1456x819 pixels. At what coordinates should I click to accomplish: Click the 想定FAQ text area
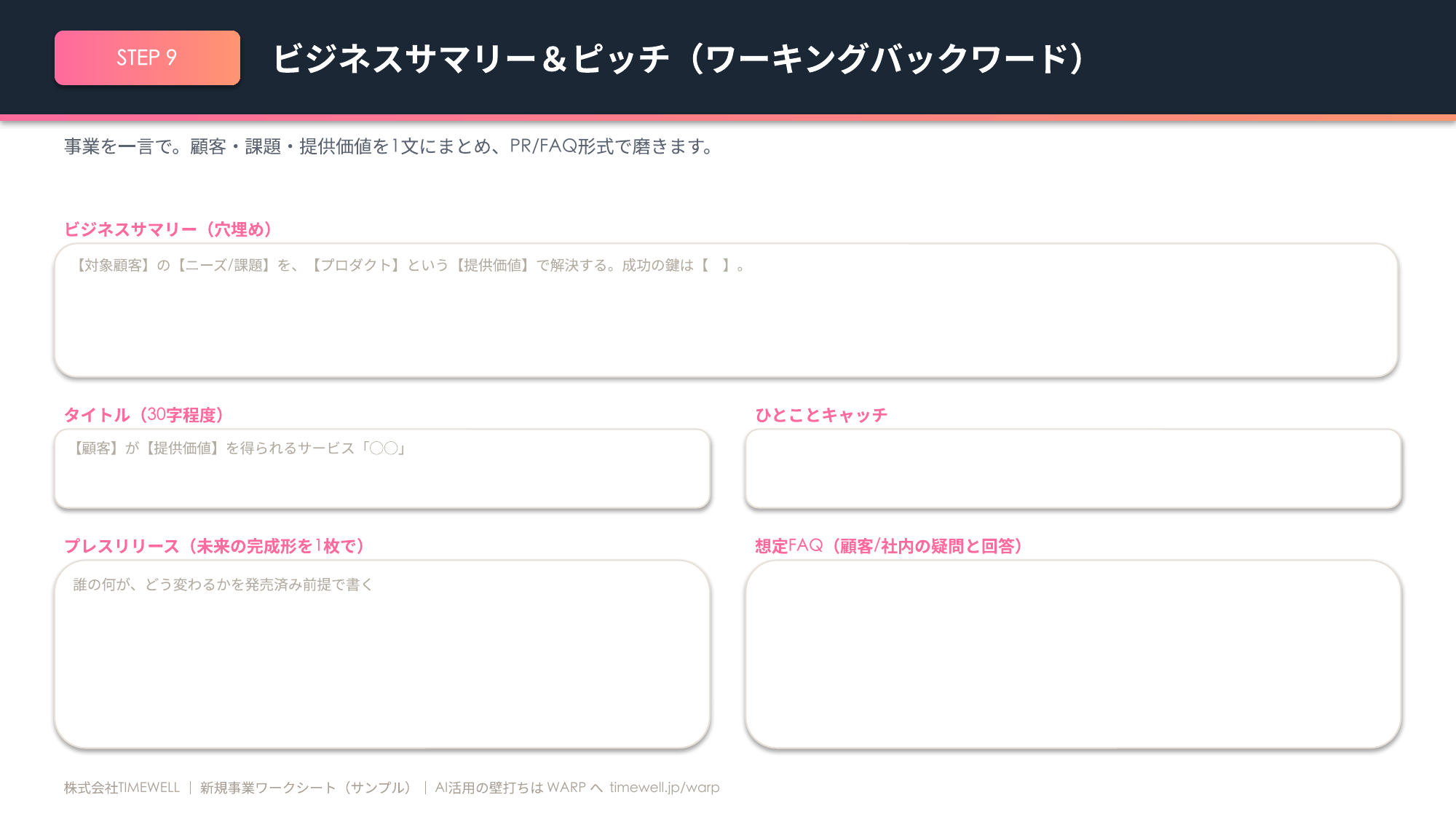[1073, 654]
